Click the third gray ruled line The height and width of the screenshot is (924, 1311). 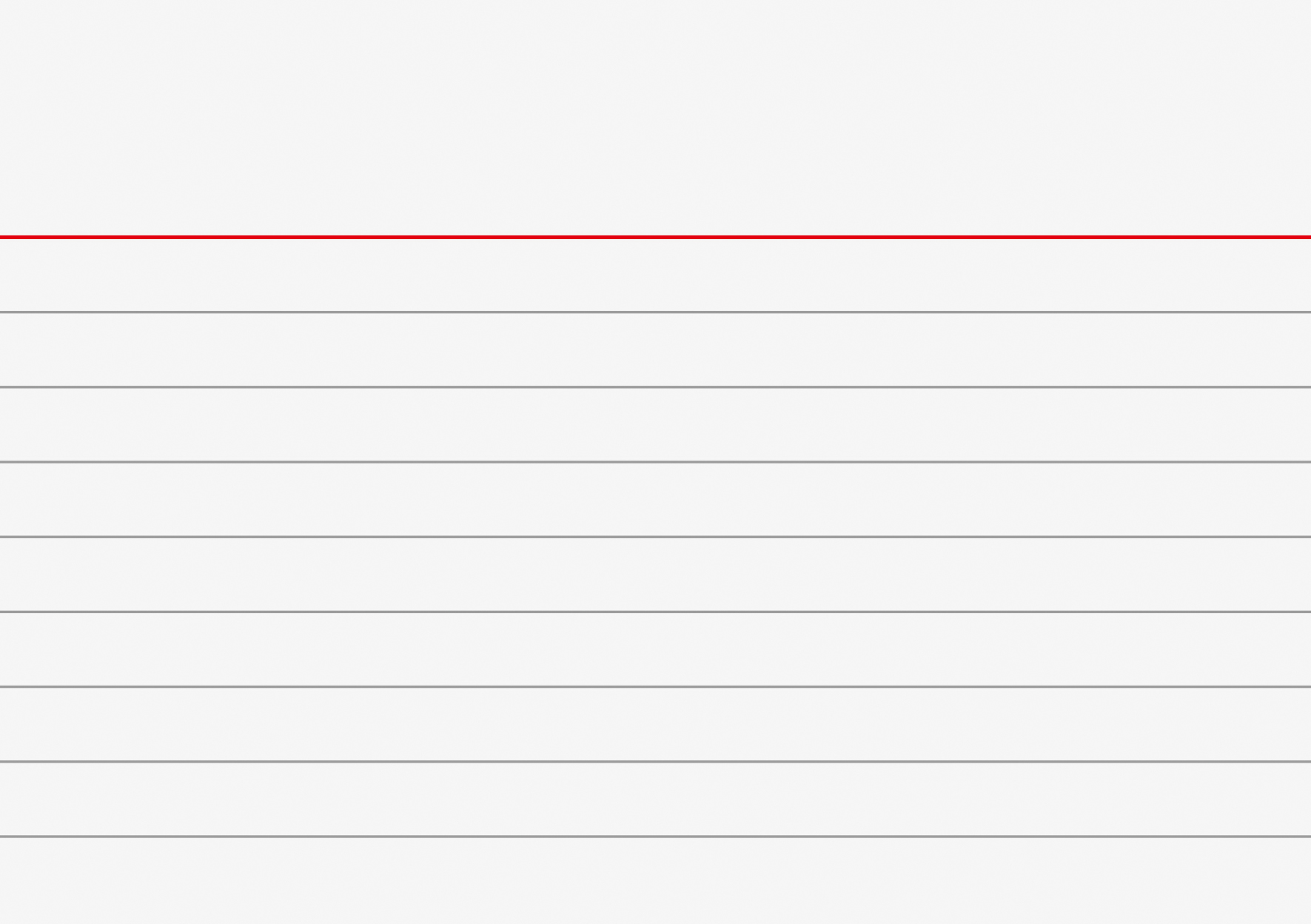pos(655,462)
